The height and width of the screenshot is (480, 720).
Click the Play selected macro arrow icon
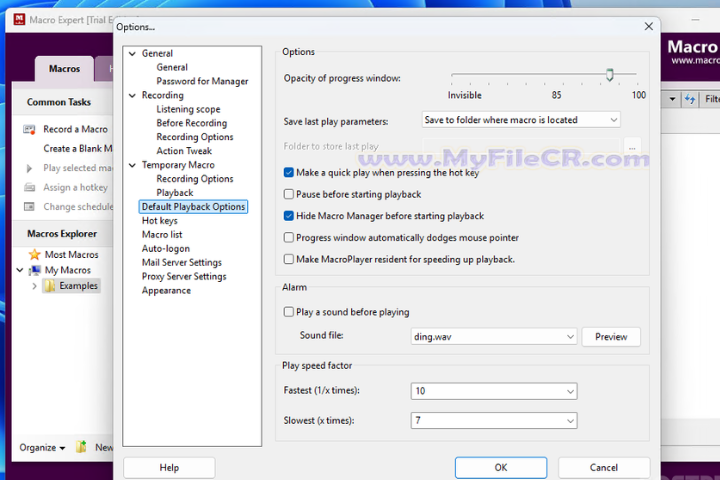tap(29, 168)
